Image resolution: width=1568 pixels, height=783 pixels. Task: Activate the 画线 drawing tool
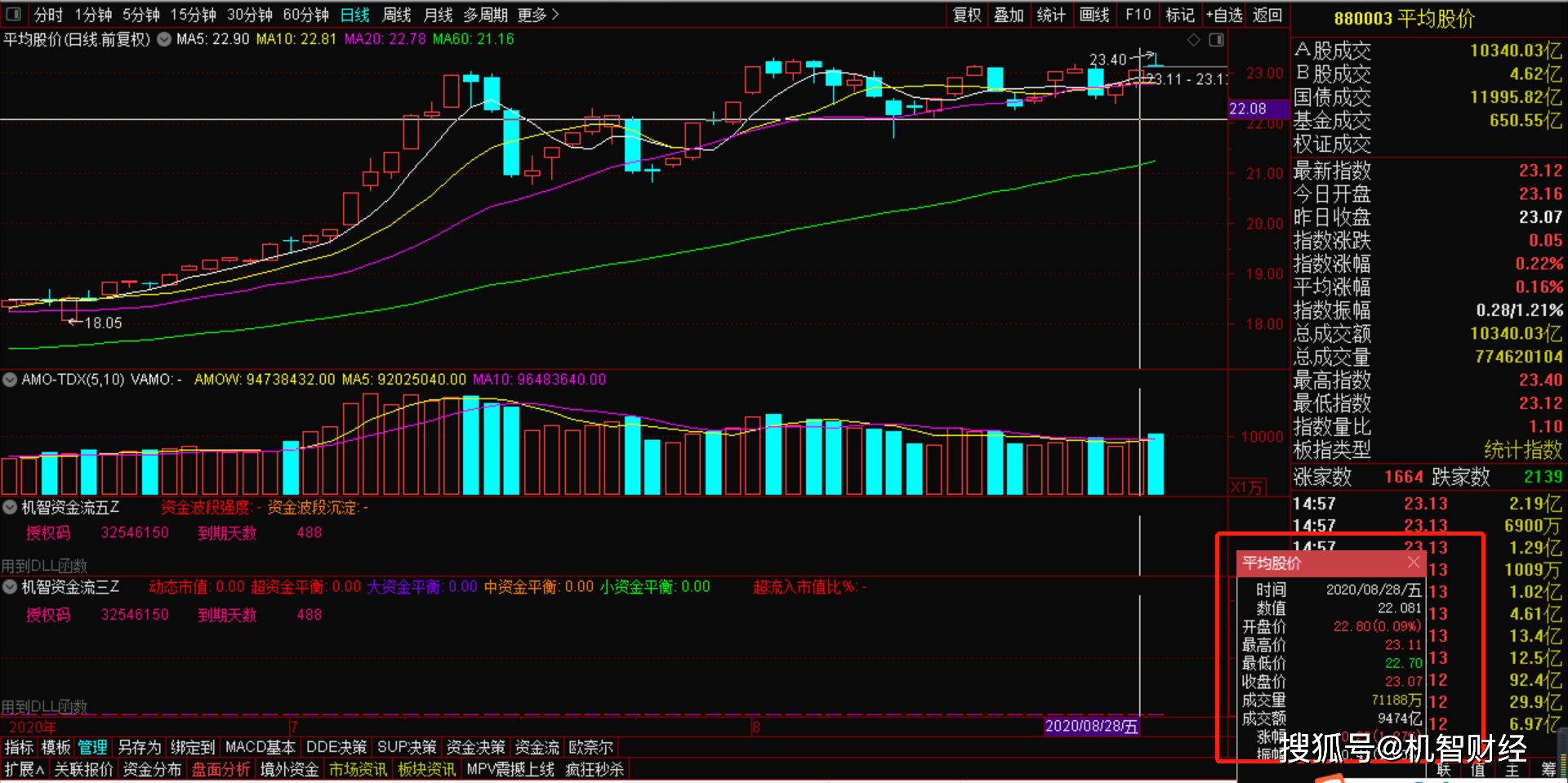point(1094,15)
